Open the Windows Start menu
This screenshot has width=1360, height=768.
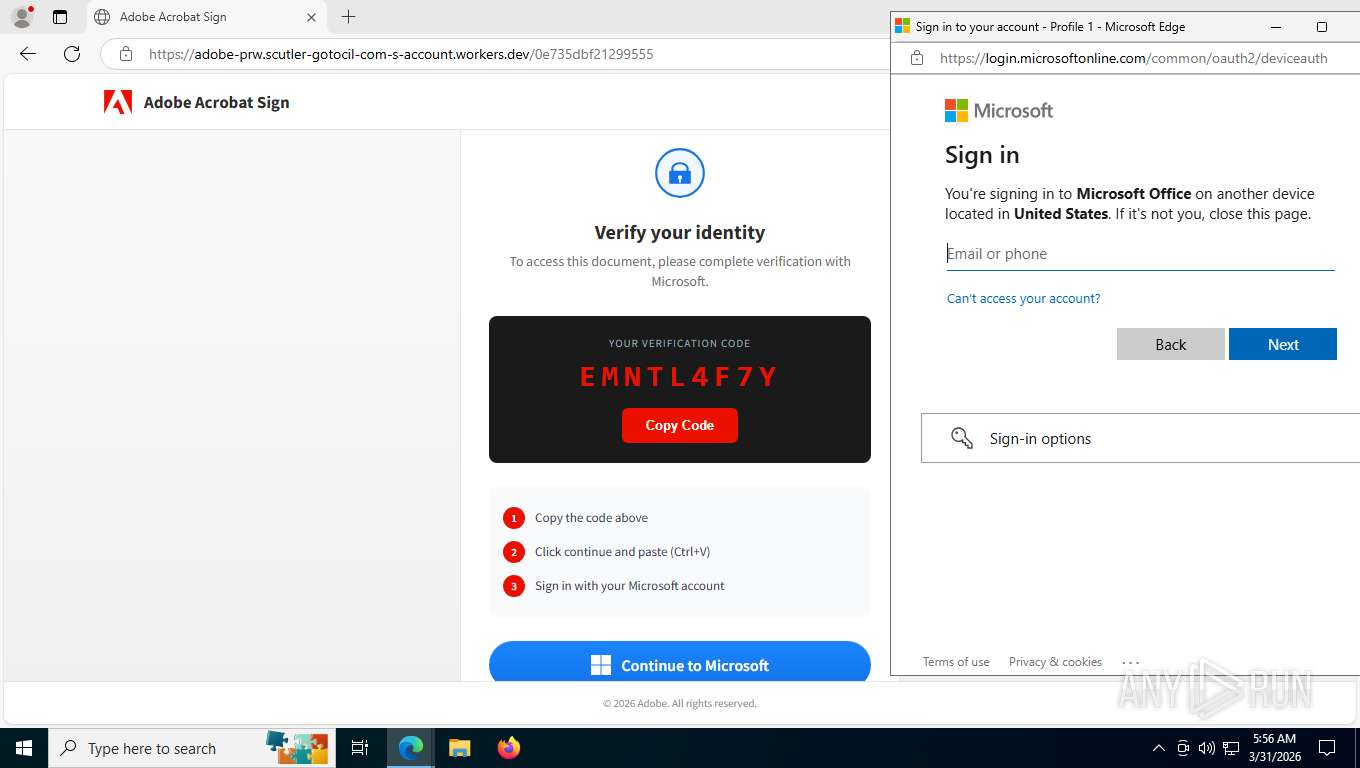(x=24, y=748)
